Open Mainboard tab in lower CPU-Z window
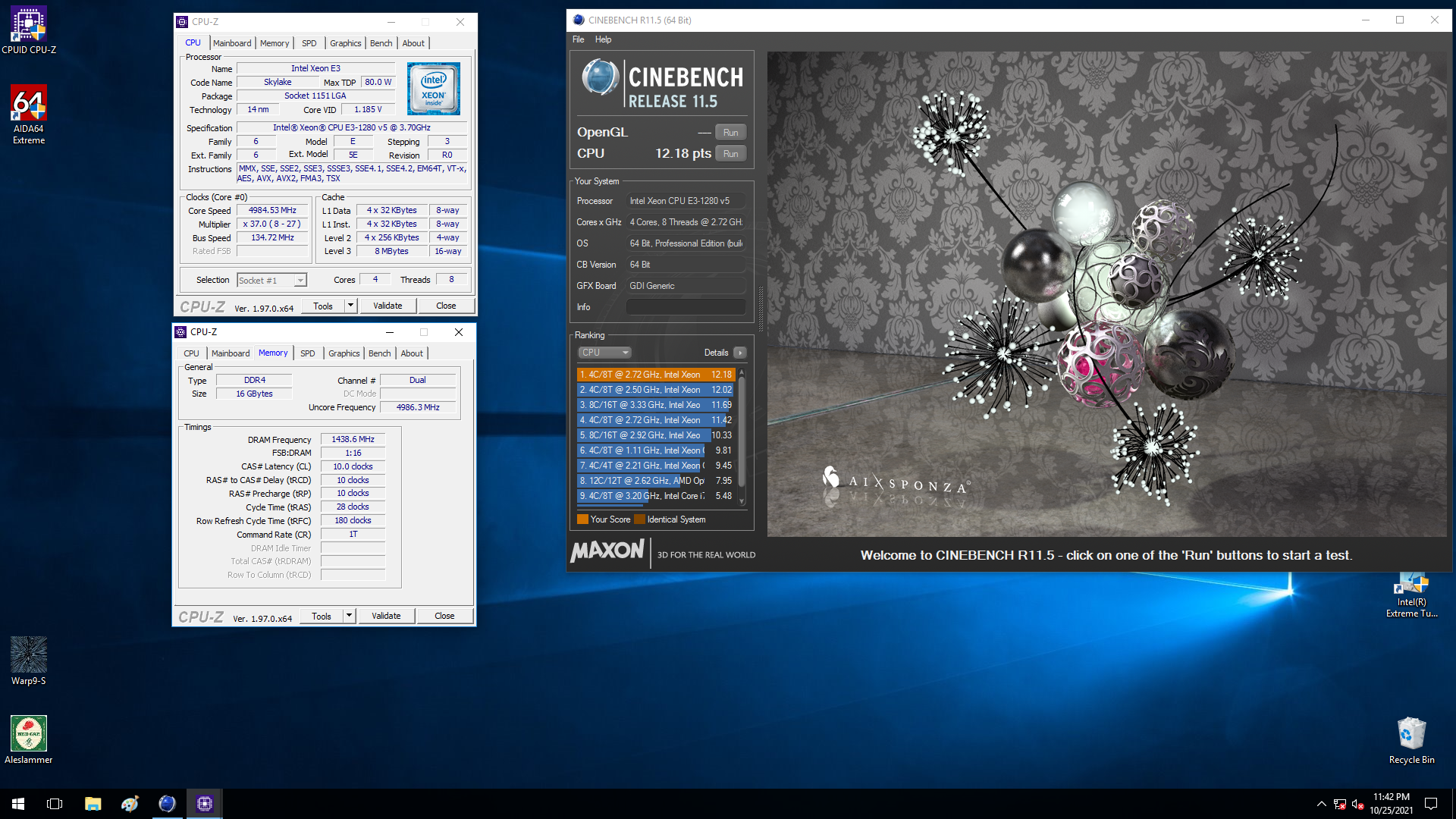1456x819 pixels. coord(231,353)
